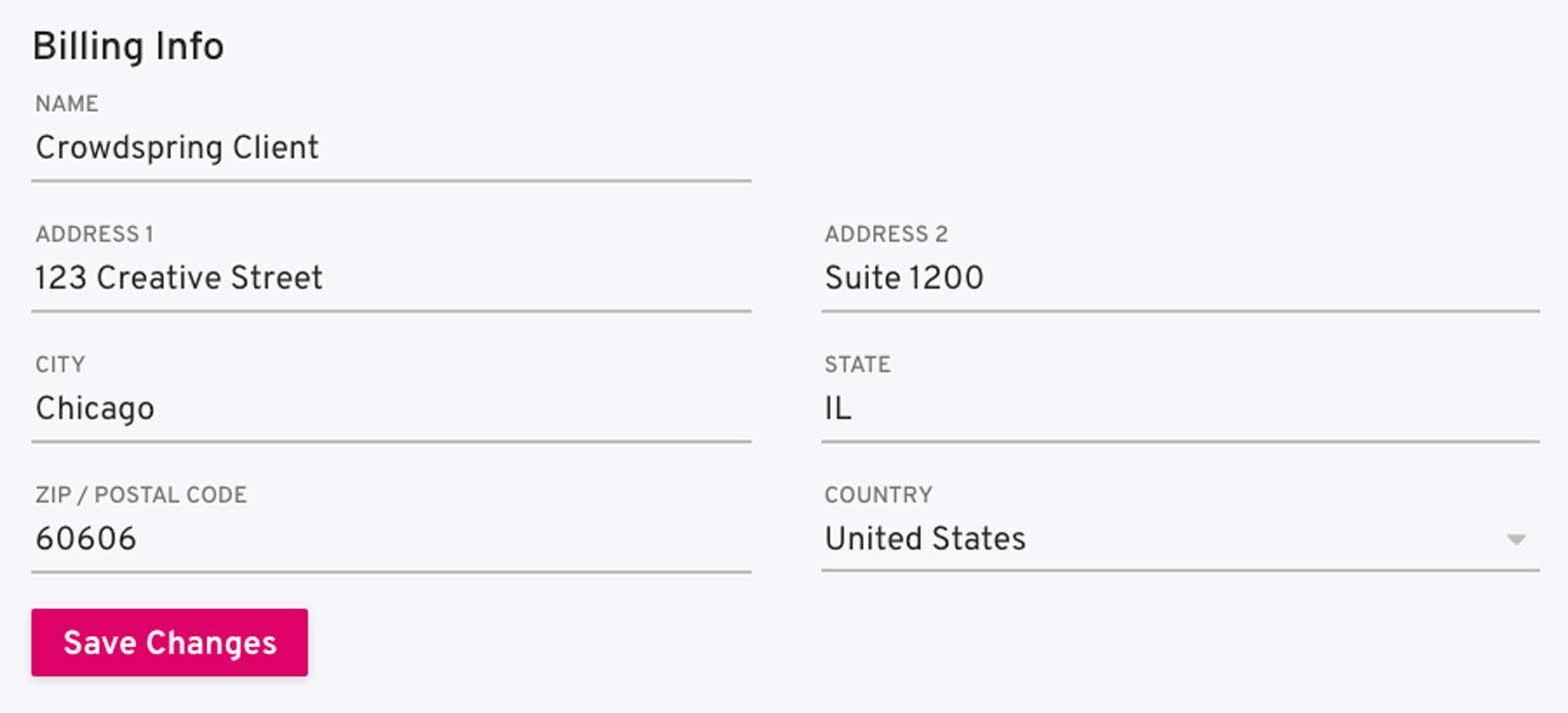Click the Name input field

tap(390, 149)
